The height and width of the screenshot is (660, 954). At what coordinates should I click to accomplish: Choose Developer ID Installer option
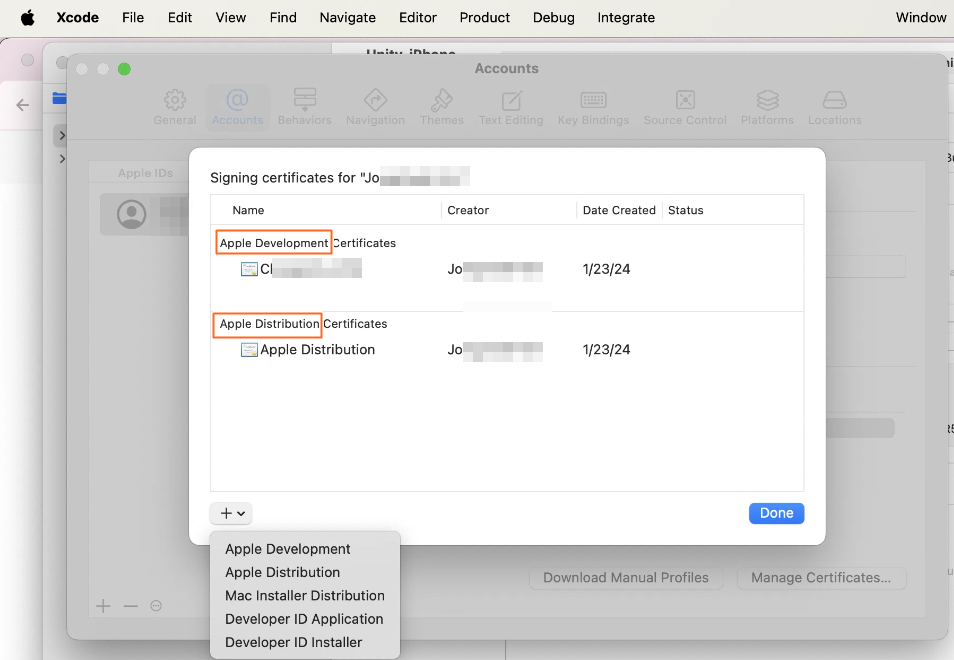pos(293,642)
